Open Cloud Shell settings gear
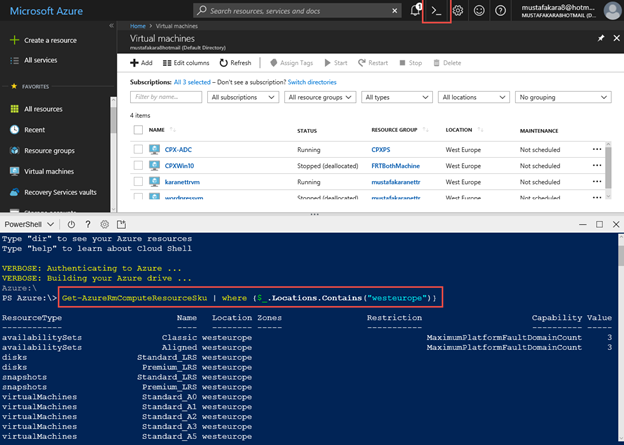Viewport: 624px width, 445px height. click(105, 224)
